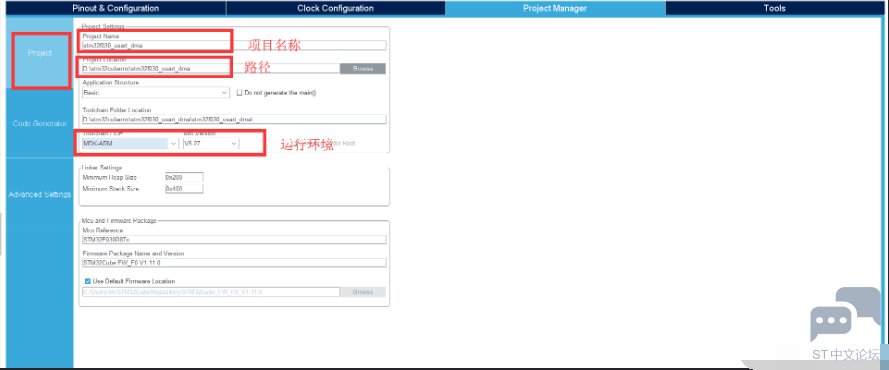Select the Project Manager tab
Image resolution: width=889 pixels, height=370 pixels.
555,8
